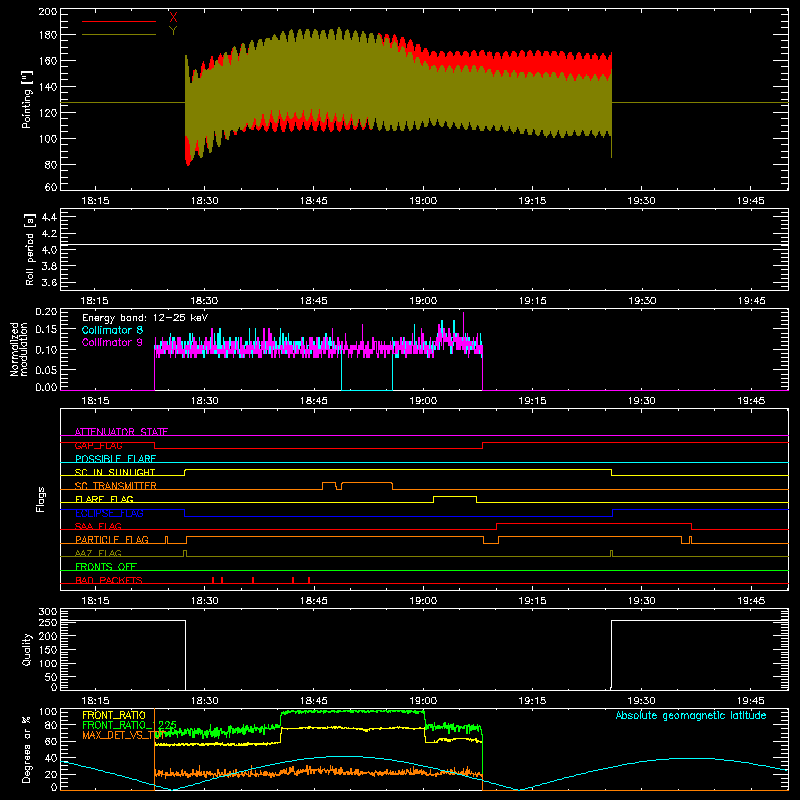This screenshot has height=800, width=800.
Task: Click the 19:15 label under the Quality plot
Action: [532, 701]
